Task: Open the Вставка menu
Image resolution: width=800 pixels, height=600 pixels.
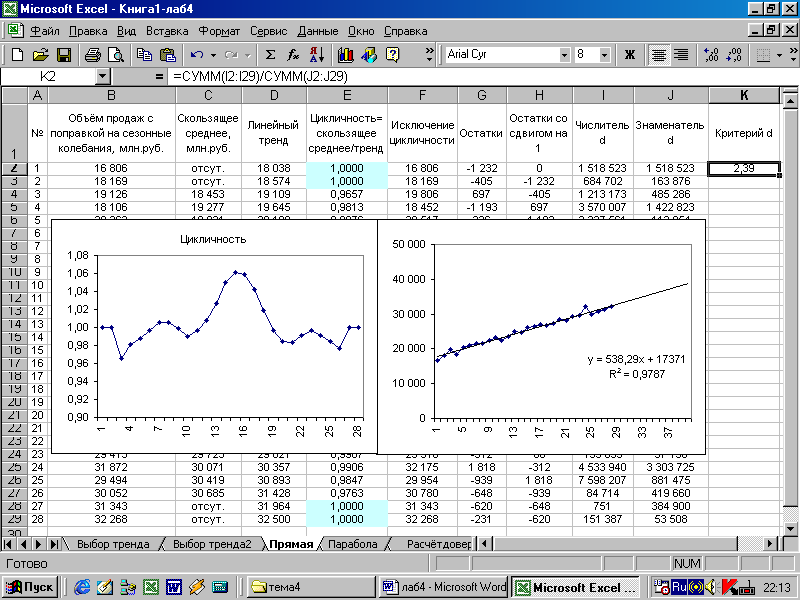Action: coord(167,31)
